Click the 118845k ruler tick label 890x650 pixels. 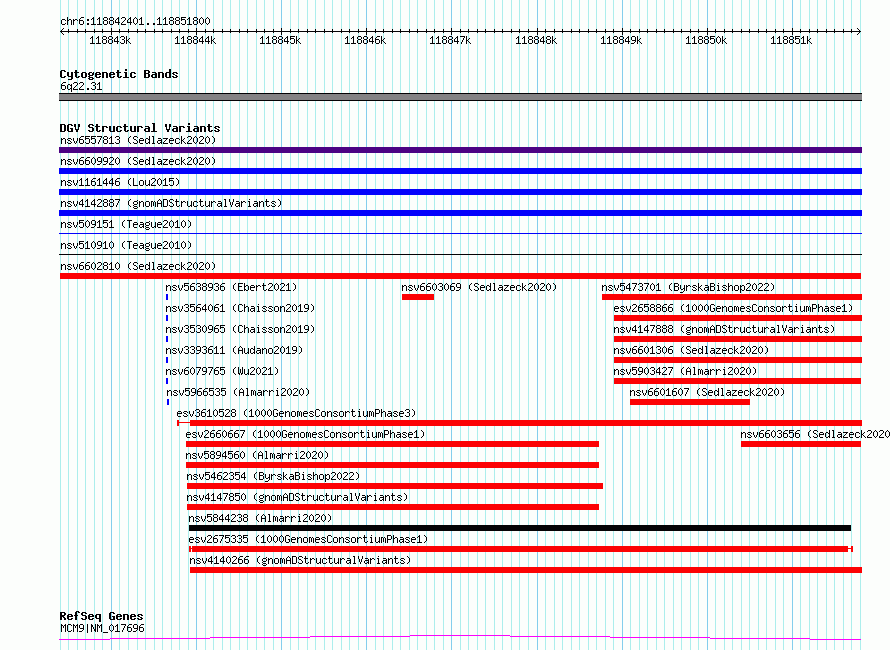coord(280,40)
